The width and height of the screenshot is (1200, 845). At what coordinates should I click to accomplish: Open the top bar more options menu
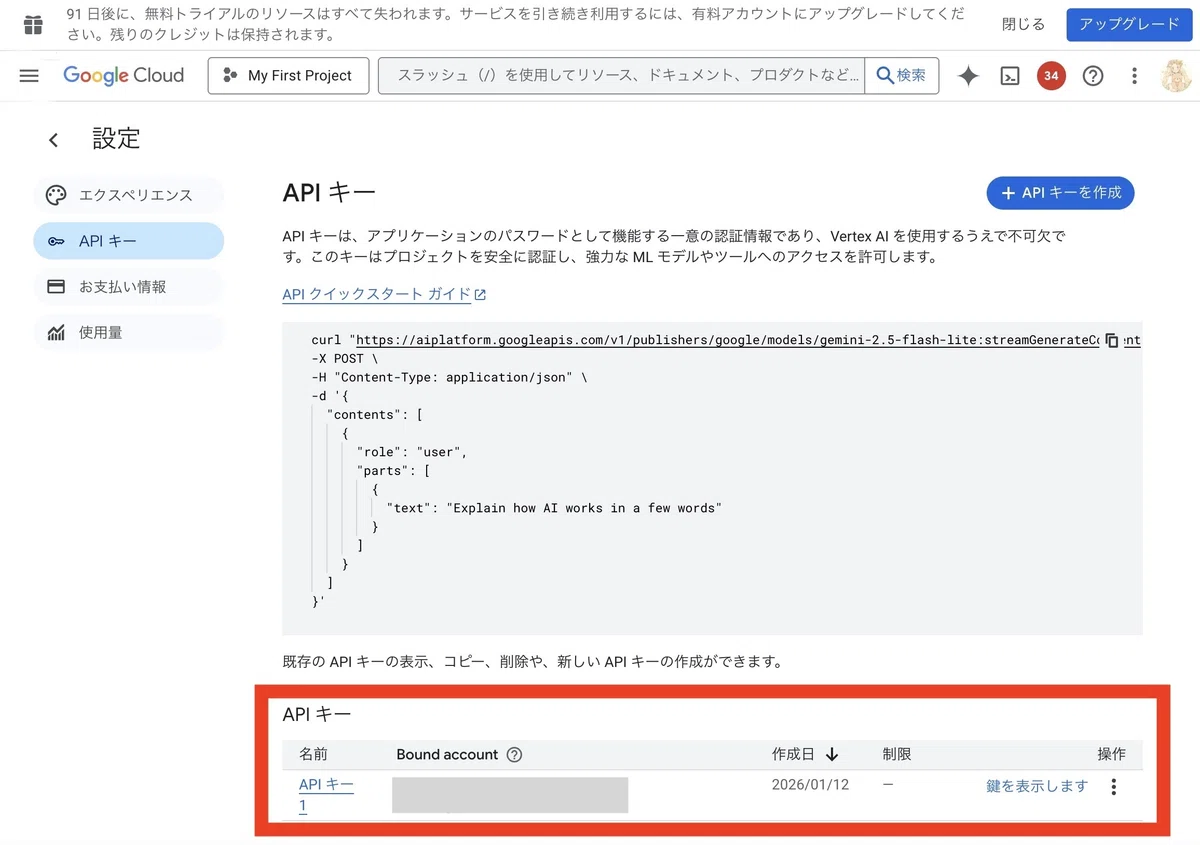[x=1134, y=75]
